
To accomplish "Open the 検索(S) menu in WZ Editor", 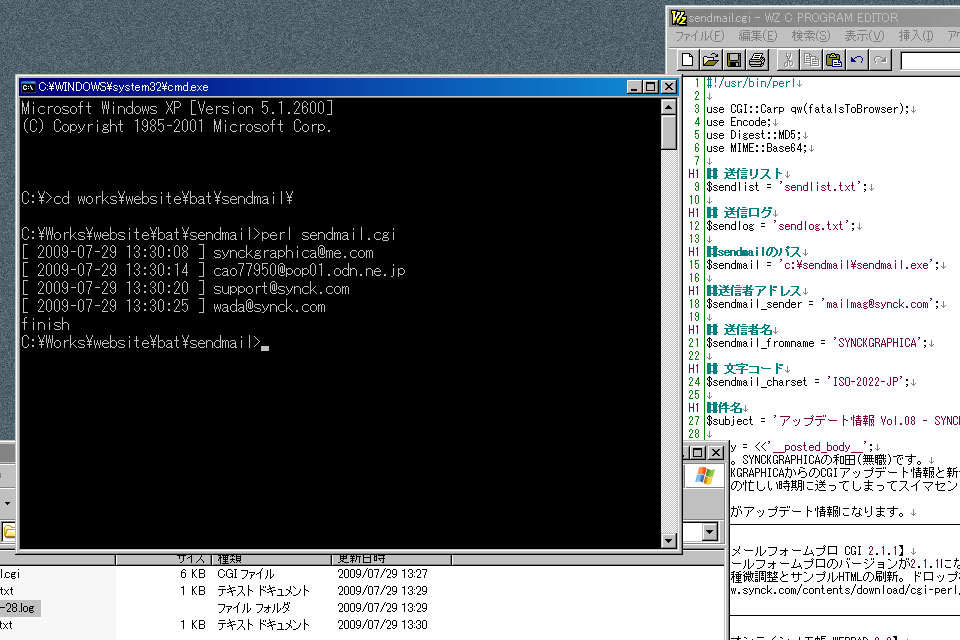I will tap(811, 36).
